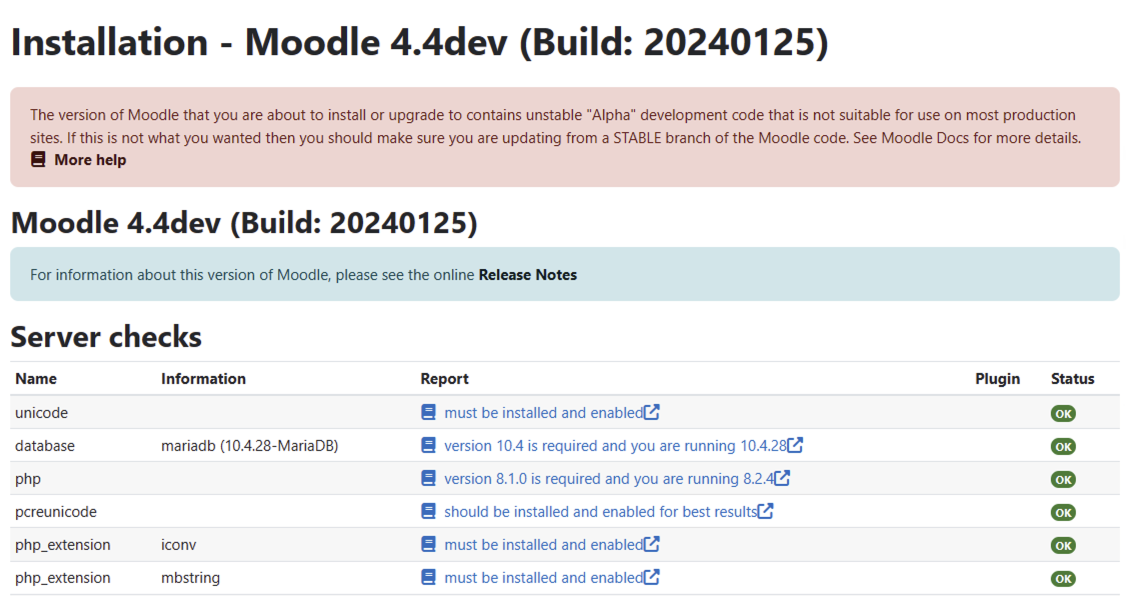Click the Status column header
The image size is (1138, 596).
[1073, 379]
